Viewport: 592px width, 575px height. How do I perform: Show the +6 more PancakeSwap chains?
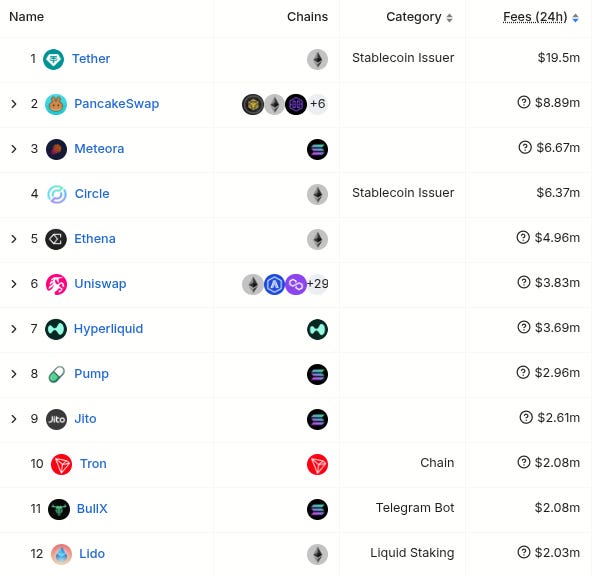click(318, 104)
